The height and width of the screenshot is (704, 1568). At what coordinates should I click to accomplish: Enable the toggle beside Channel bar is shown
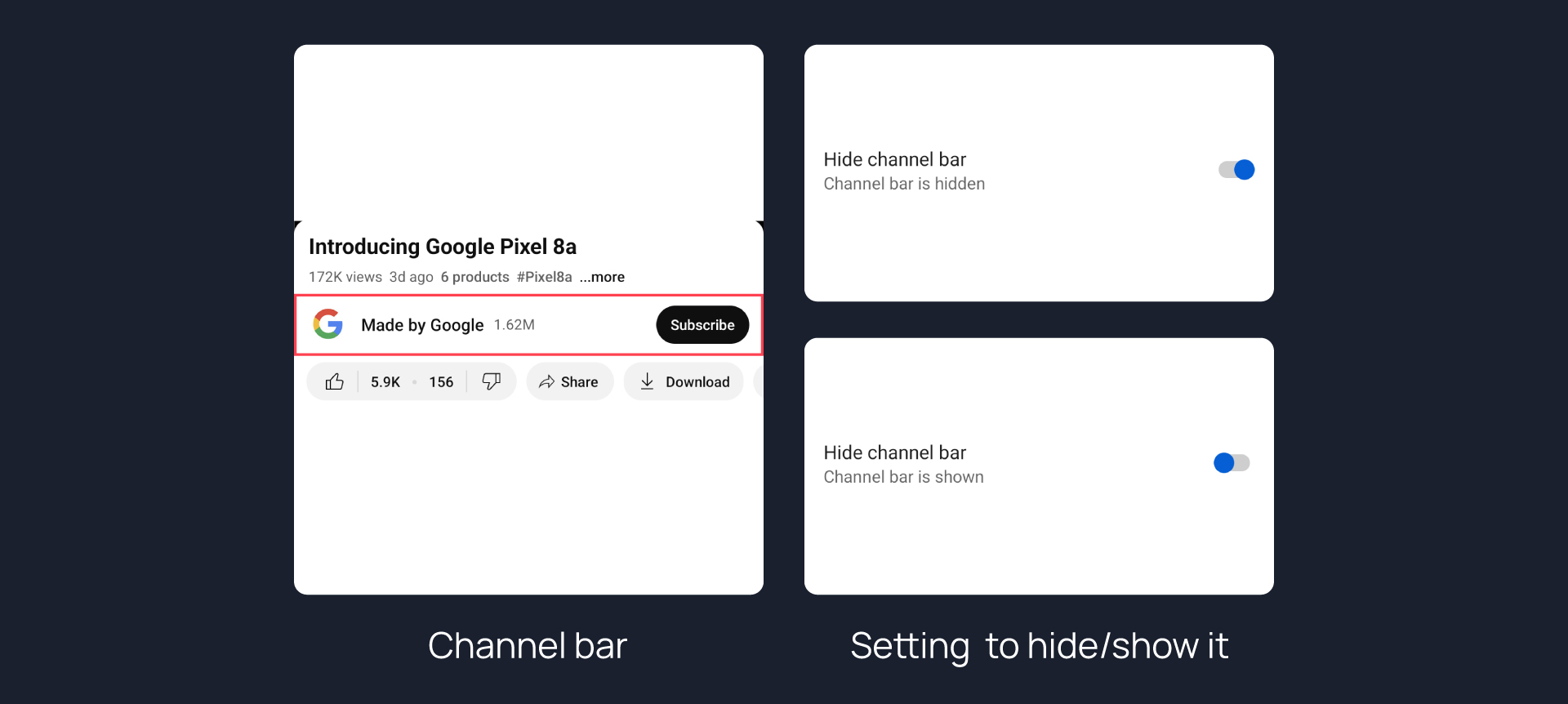point(1232,463)
